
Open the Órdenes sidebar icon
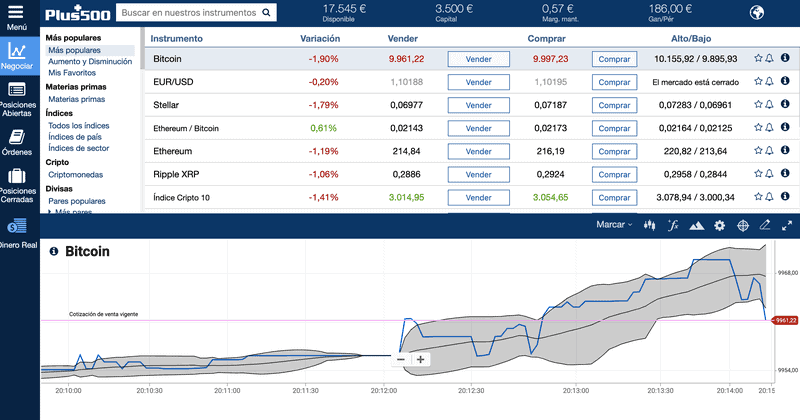17,137
